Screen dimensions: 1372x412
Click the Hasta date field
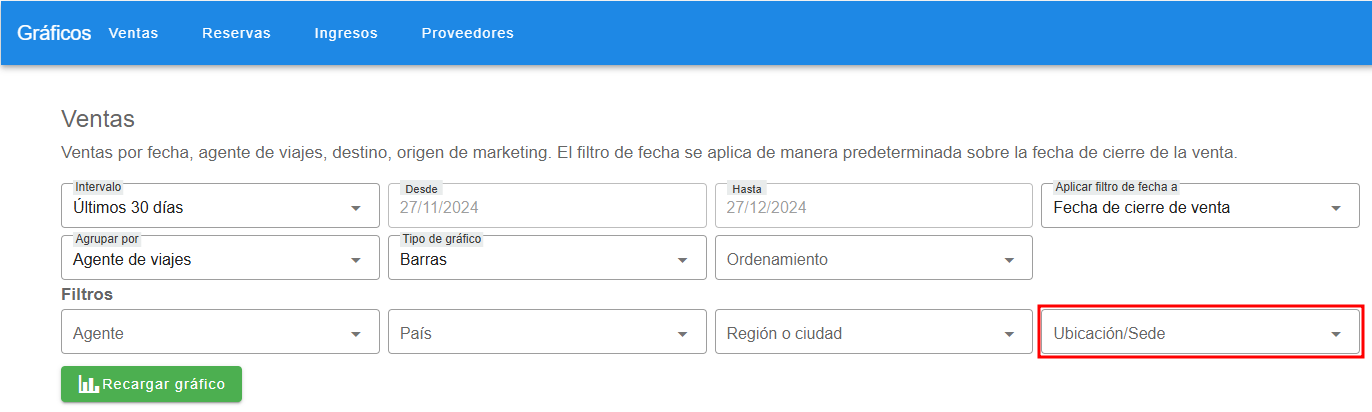[x=873, y=208]
